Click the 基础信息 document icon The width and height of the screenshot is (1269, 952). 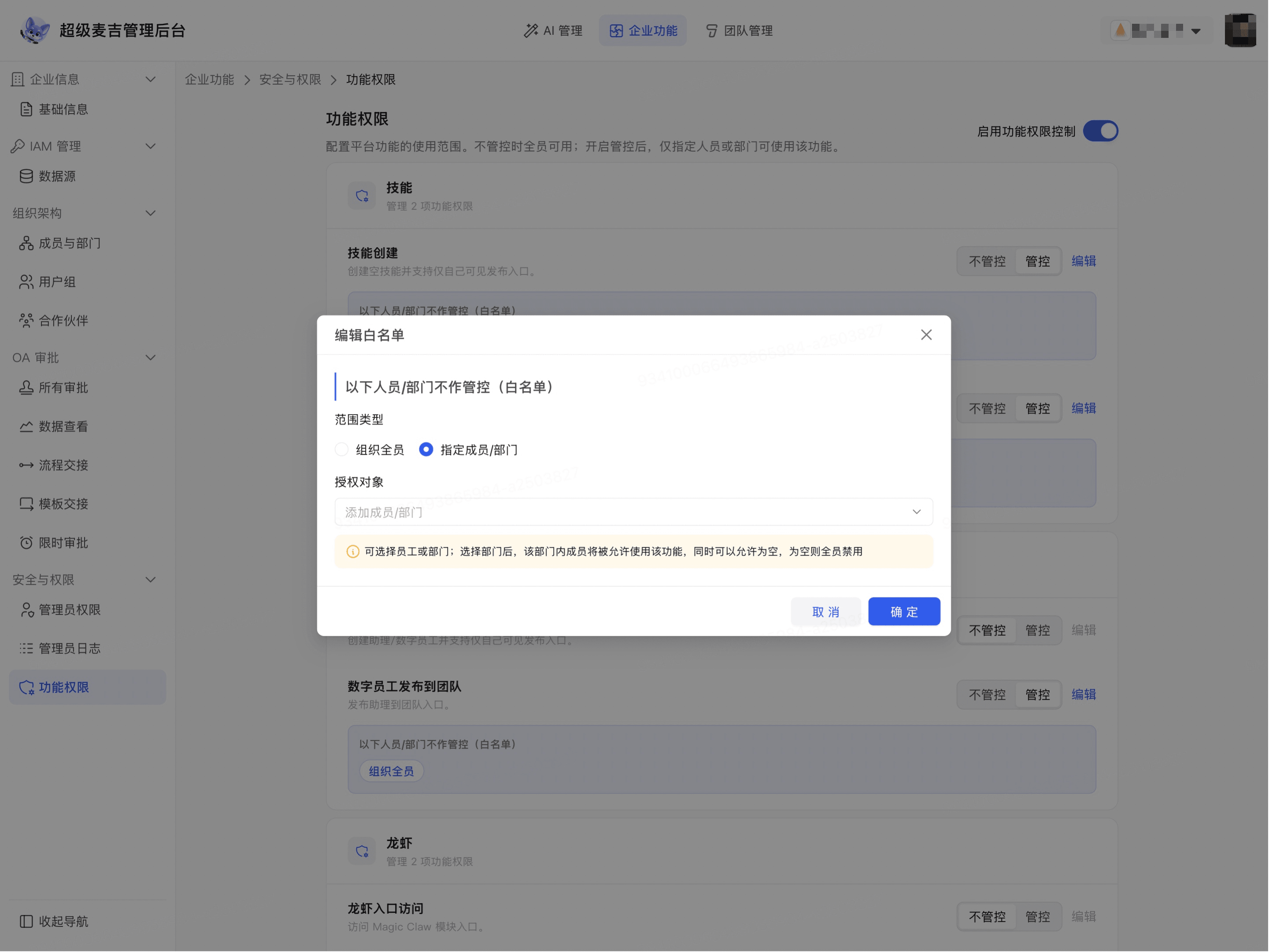26,109
